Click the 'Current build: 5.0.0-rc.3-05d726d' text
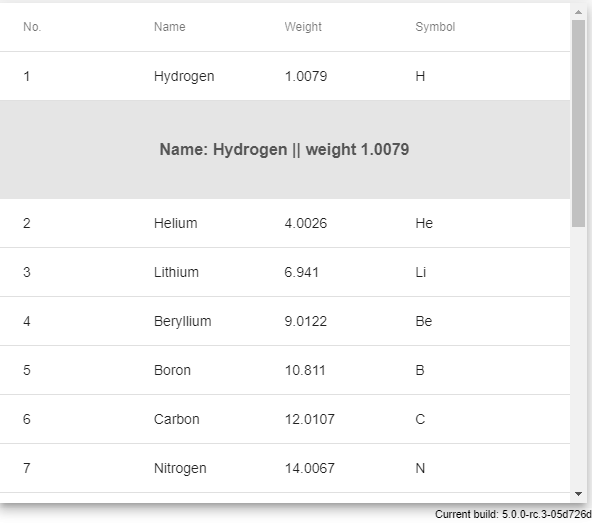The width and height of the screenshot is (592, 524). click(x=513, y=514)
